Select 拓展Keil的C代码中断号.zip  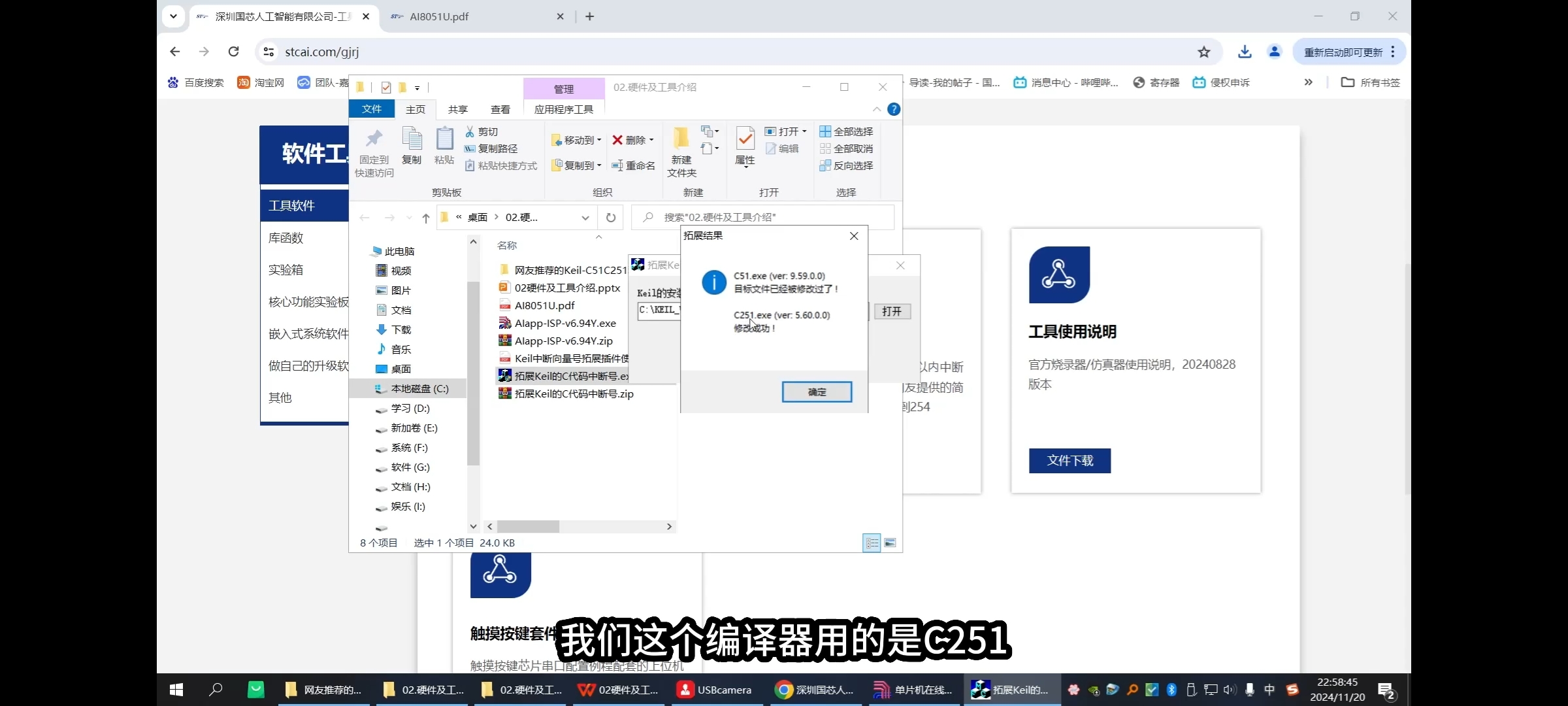pyautogui.click(x=566, y=394)
